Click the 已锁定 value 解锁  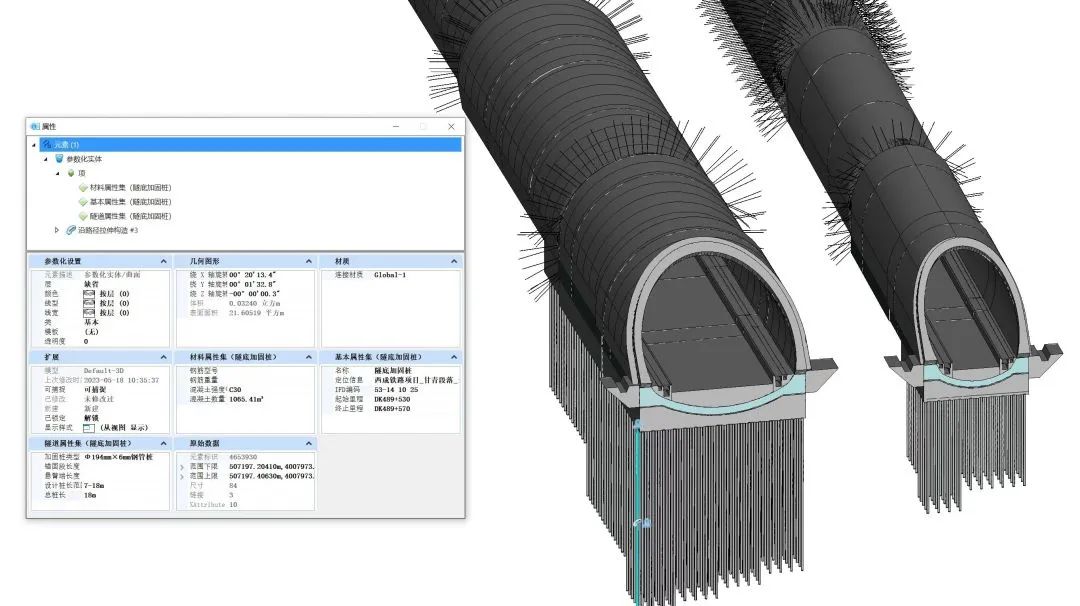[x=91, y=418]
